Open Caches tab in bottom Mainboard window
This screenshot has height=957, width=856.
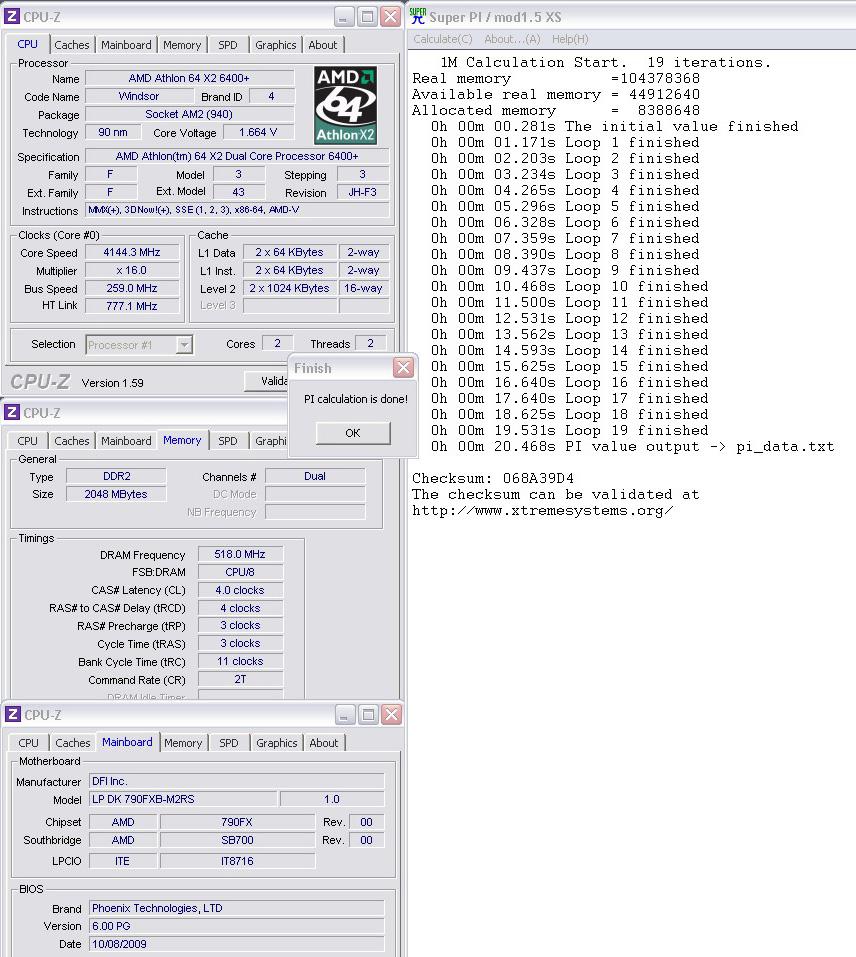[x=73, y=743]
